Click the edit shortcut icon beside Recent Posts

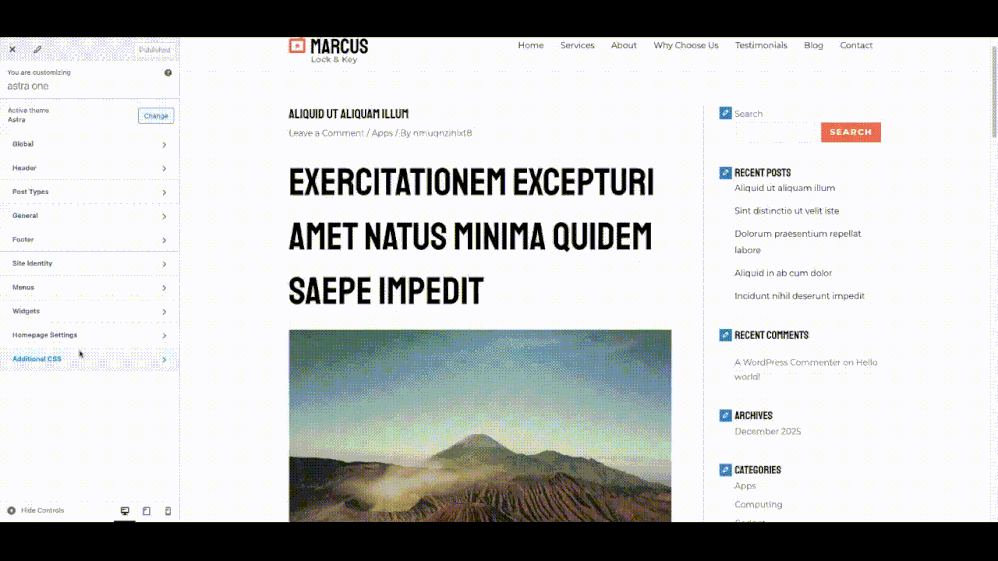725,173
